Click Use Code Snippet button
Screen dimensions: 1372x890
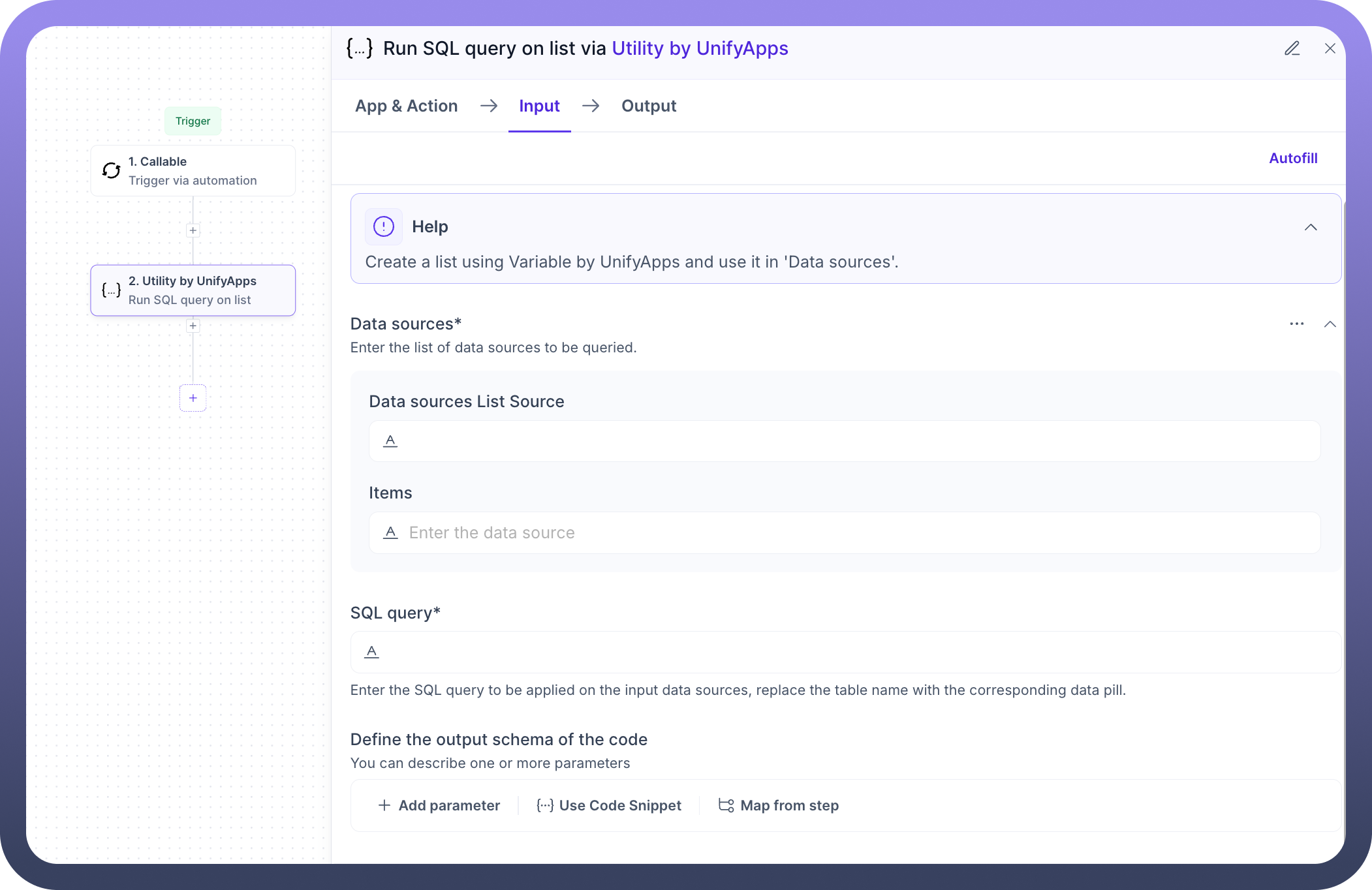(x=609, y=805)
